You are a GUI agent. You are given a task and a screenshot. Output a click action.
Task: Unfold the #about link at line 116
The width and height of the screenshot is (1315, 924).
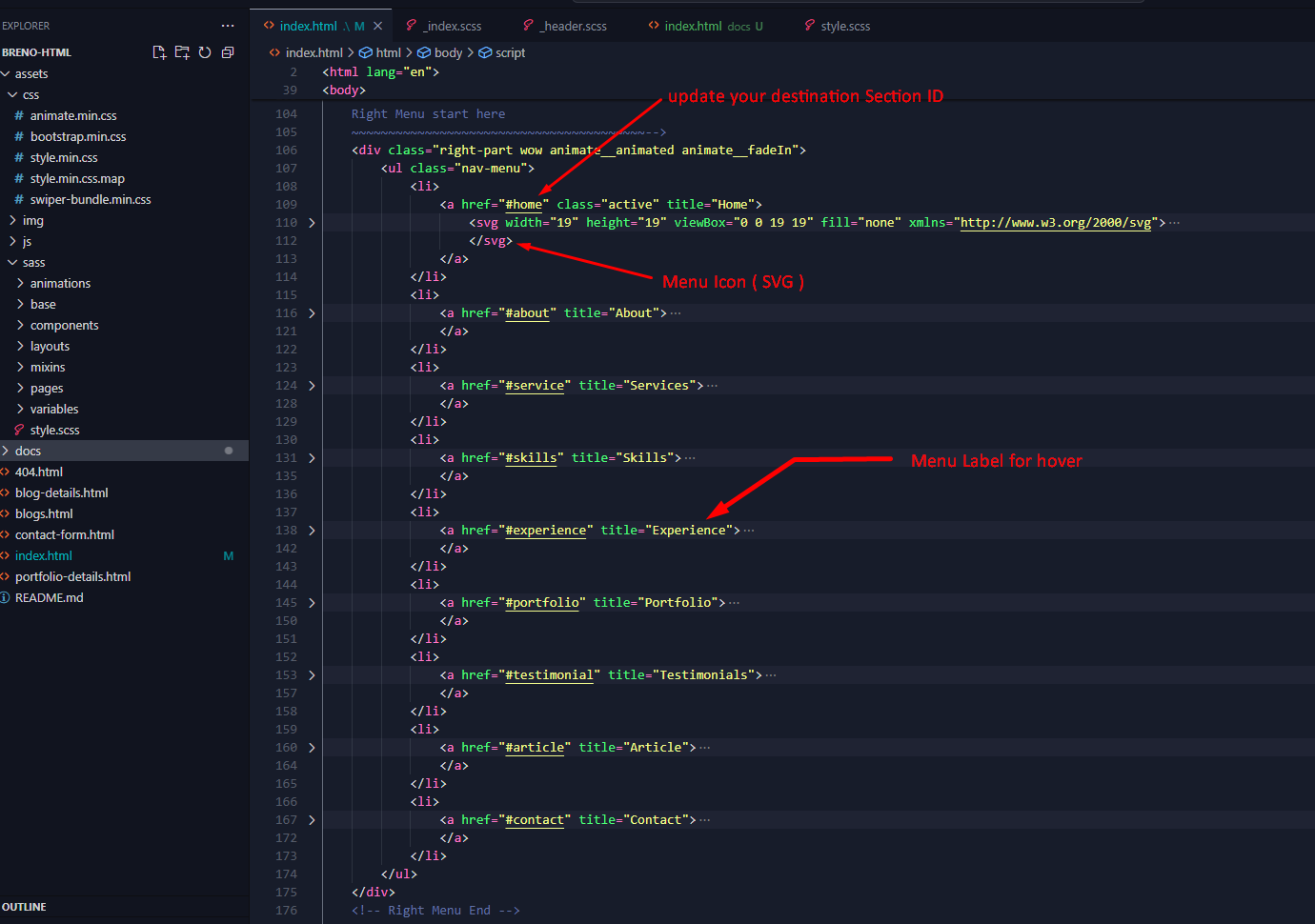312,313
